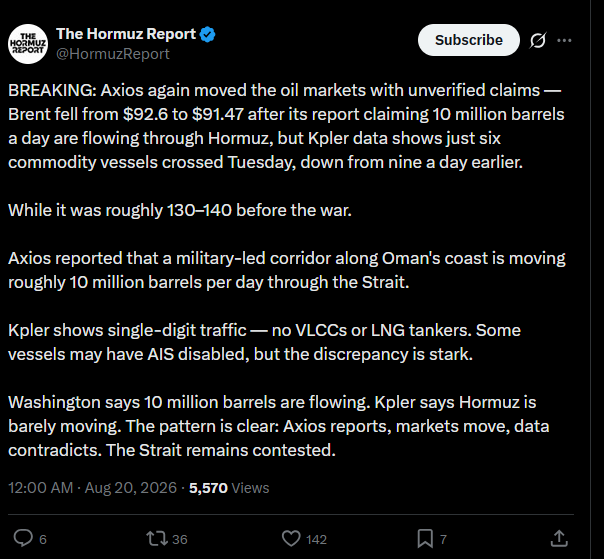
Task: Click the Grok explain post icon
Action: pos(537,40)
